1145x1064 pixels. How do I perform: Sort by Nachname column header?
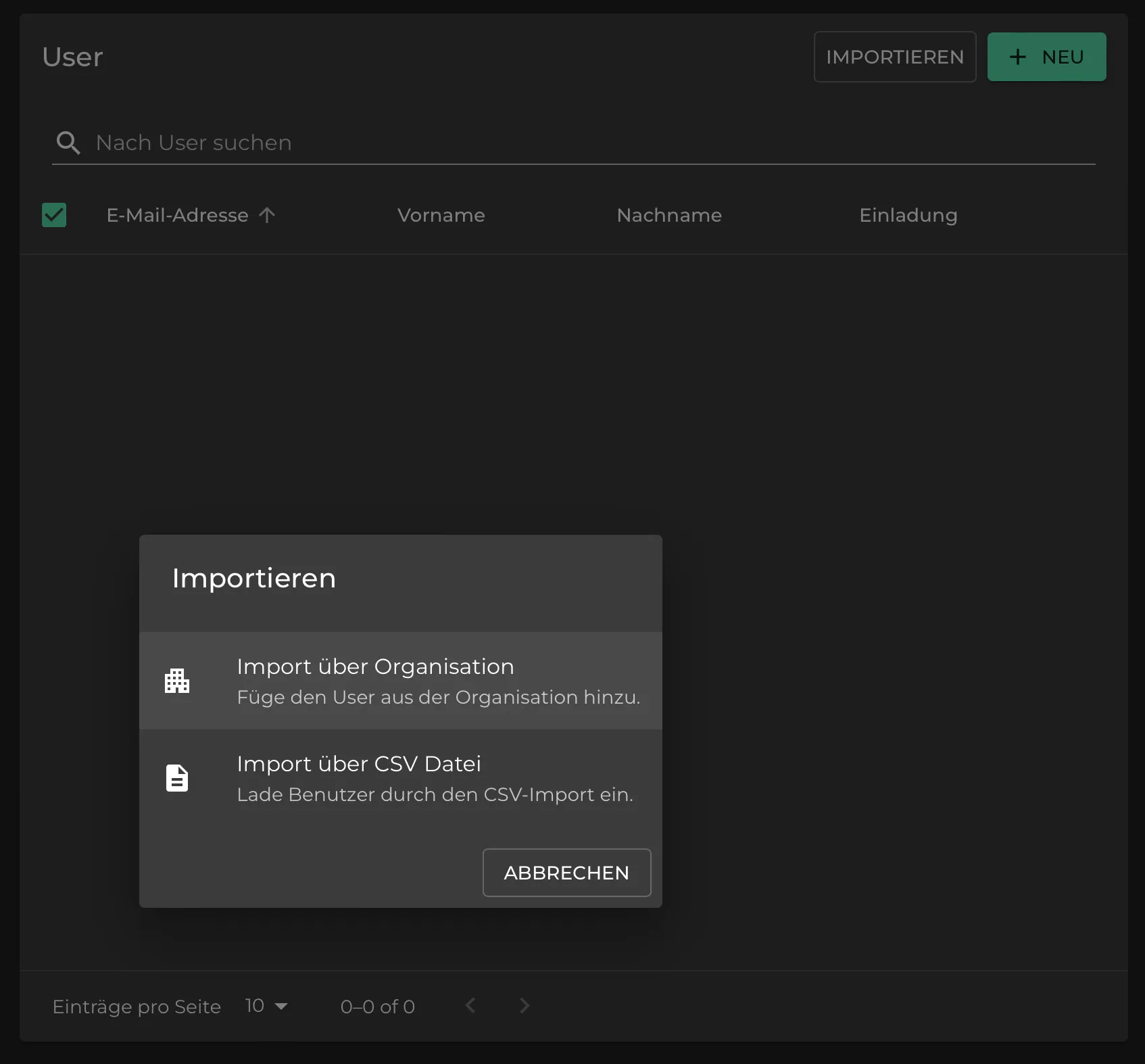point(669,215)
